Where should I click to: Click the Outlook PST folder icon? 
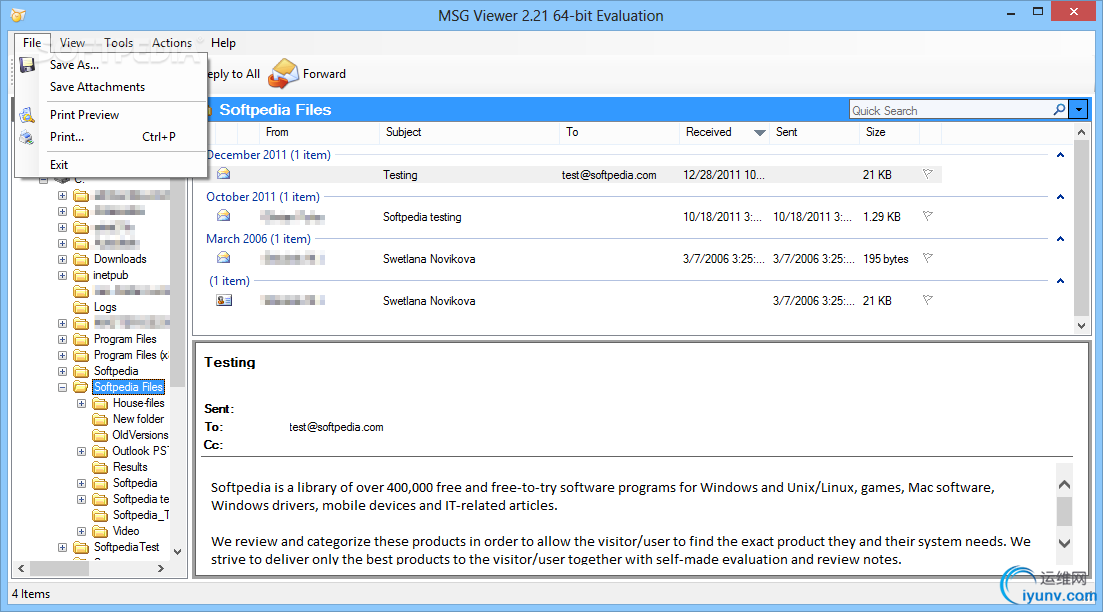[x=101, y=451]
